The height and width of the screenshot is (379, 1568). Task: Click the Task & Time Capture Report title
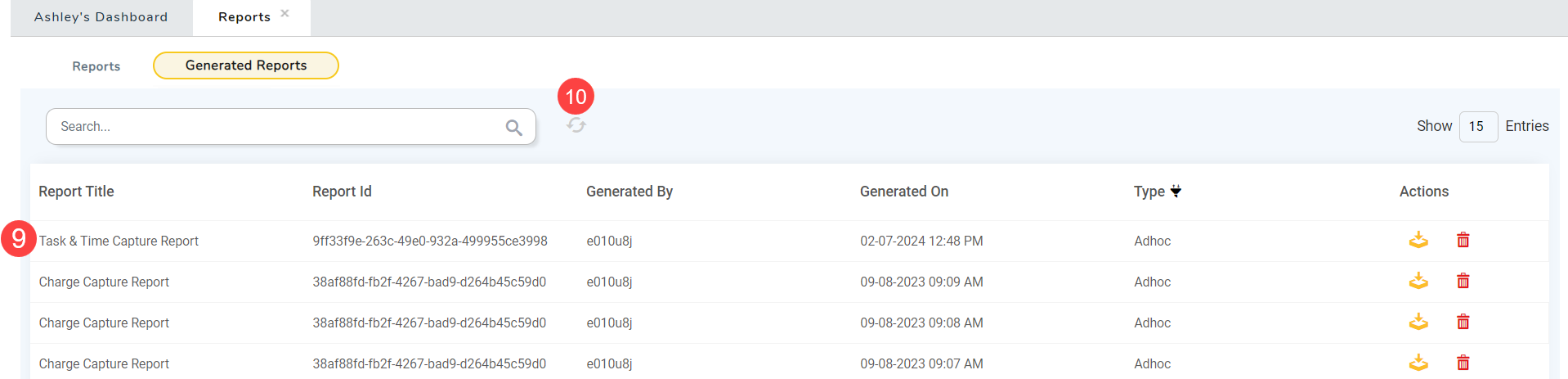tap(119, 241)
